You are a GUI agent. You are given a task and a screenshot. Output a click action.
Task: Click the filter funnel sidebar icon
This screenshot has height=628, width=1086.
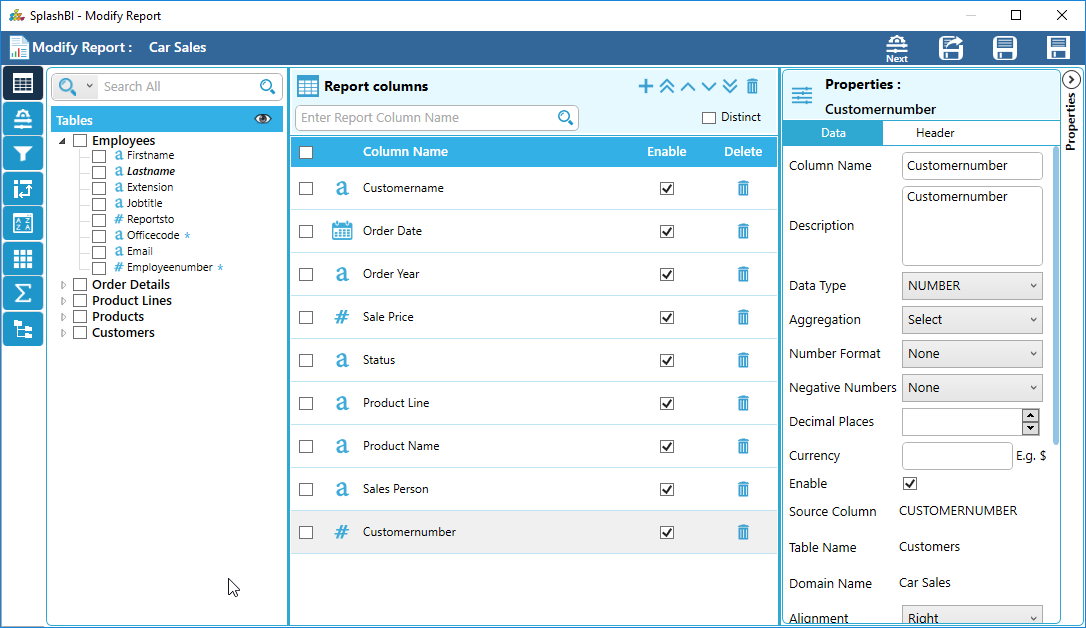[22, 153]
